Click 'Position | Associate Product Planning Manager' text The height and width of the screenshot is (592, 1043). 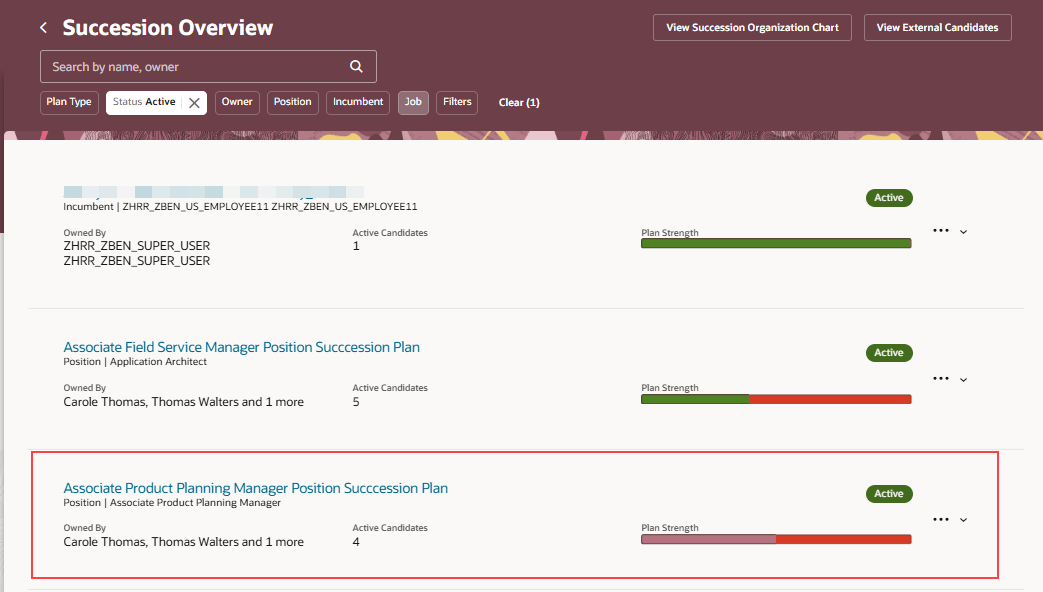172,503
